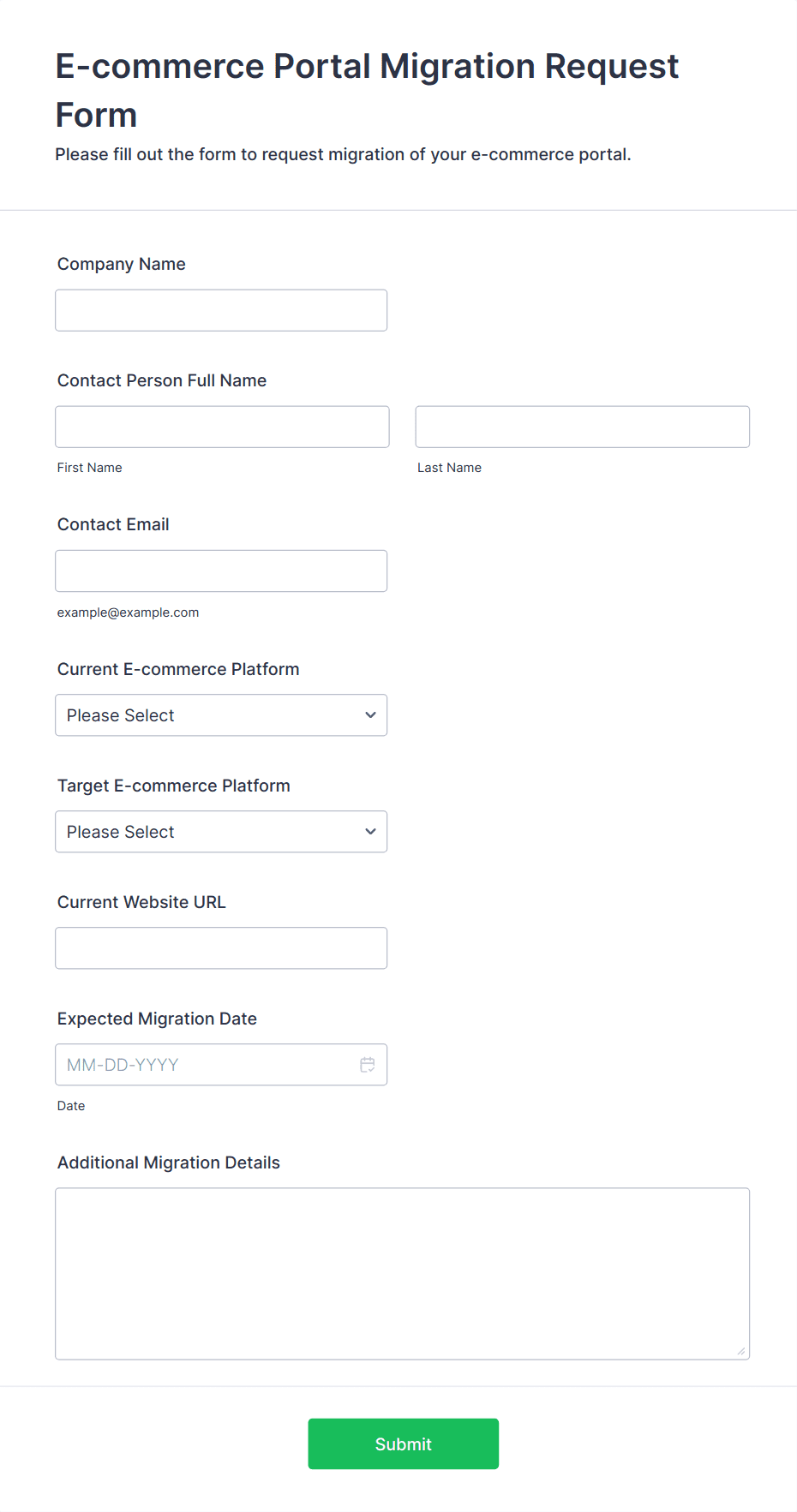
Task: Click the Contact Email label
Action: (x=113, y=524)
